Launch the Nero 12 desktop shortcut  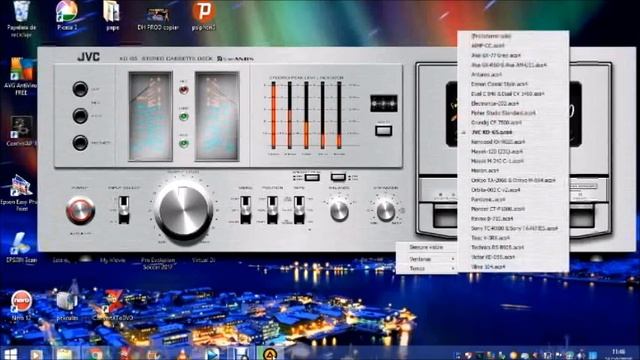tap(21, 305)
